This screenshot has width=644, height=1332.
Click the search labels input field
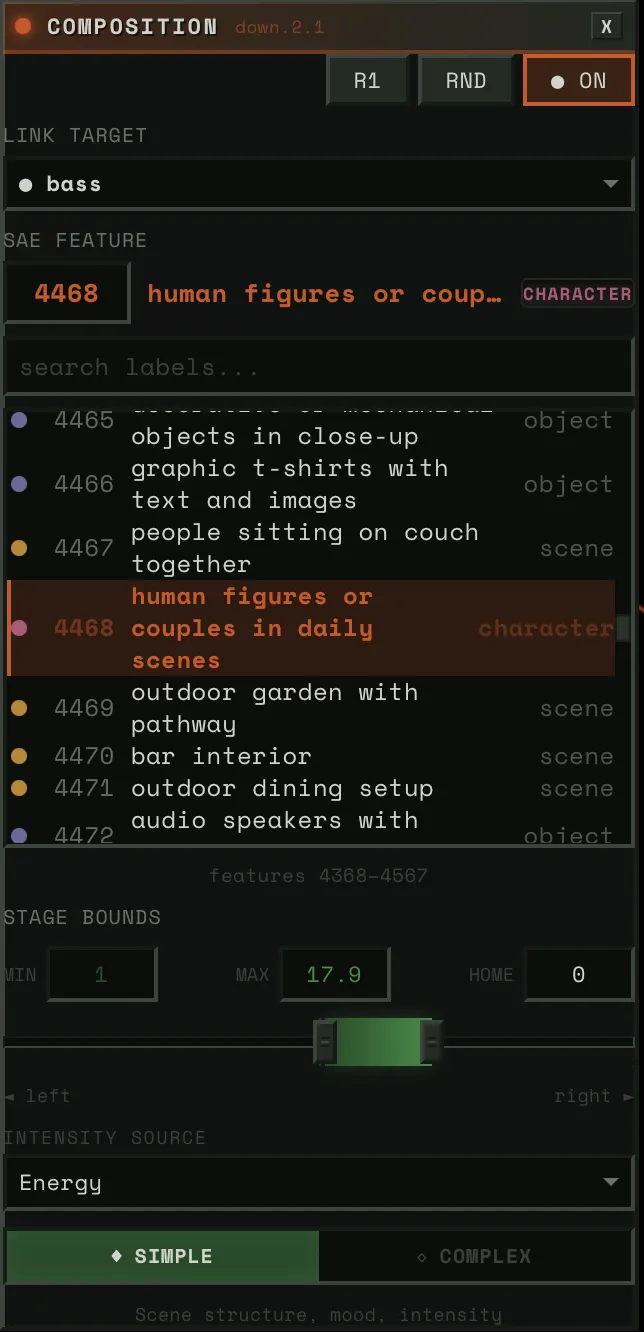pos(319,367)
